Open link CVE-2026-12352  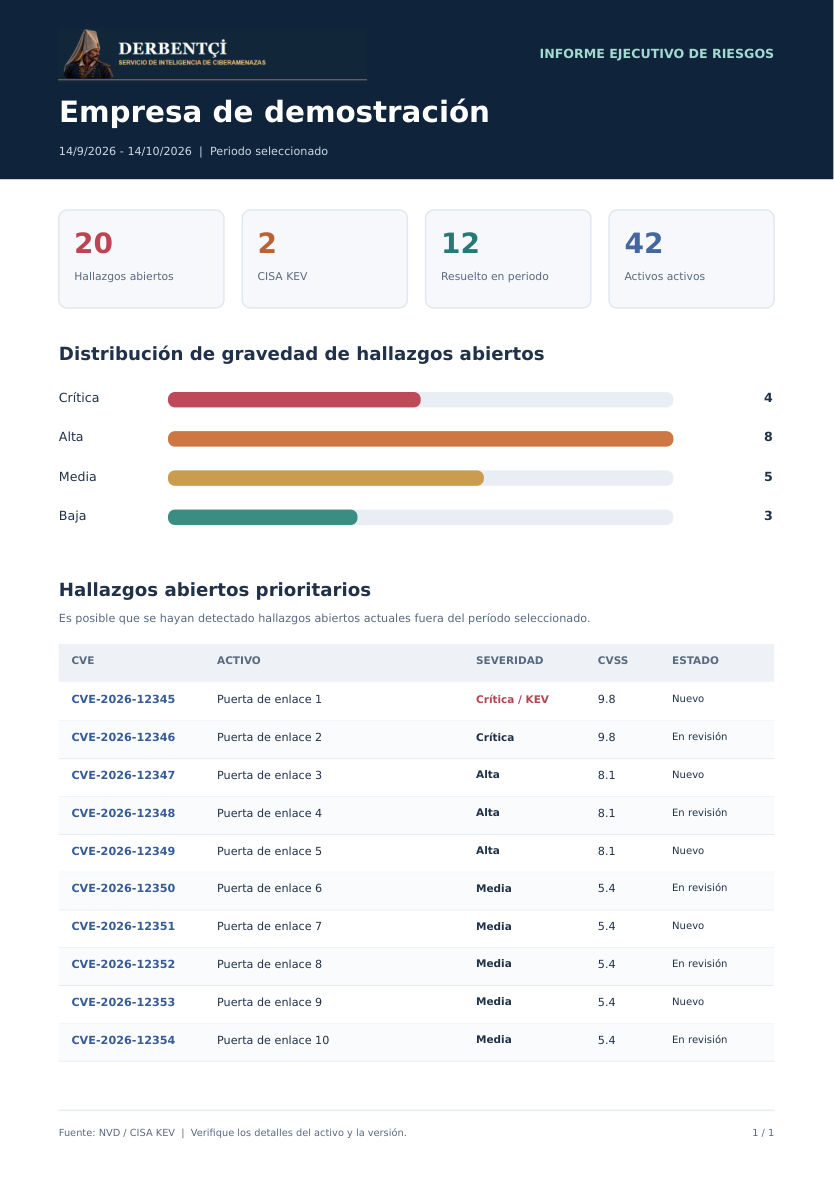pyautogui.click(x=123, y=964)
